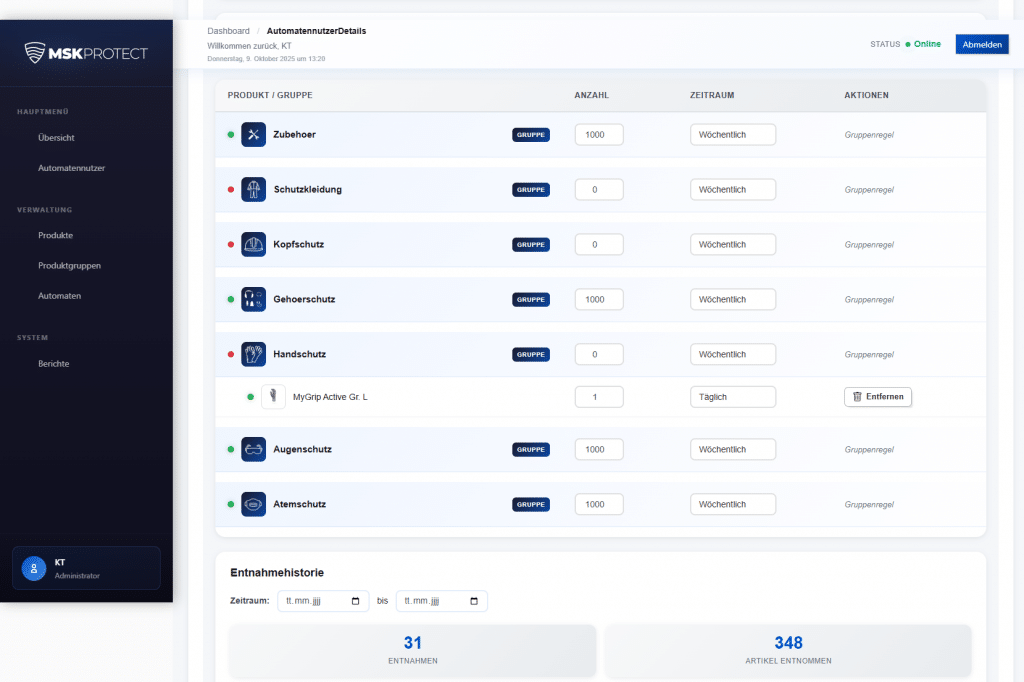Click the Atemschutz mask icon

pyautogui.click(x=253, y=503)
